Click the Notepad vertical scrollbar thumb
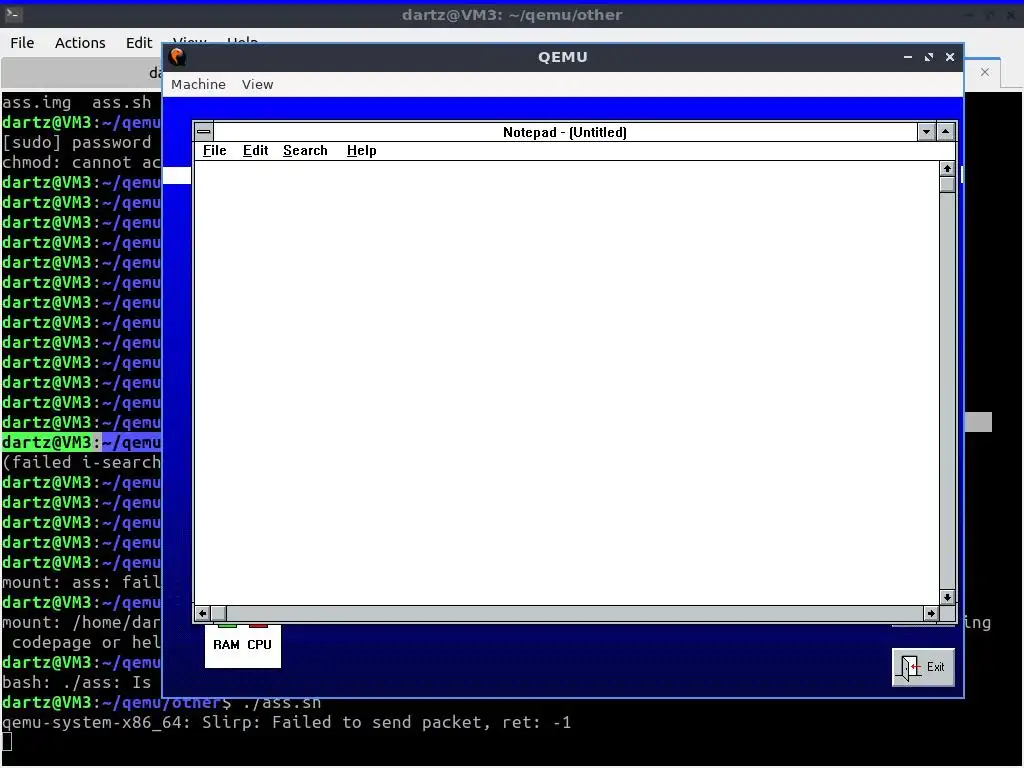The image size is (1024, 768). point(947,184)
